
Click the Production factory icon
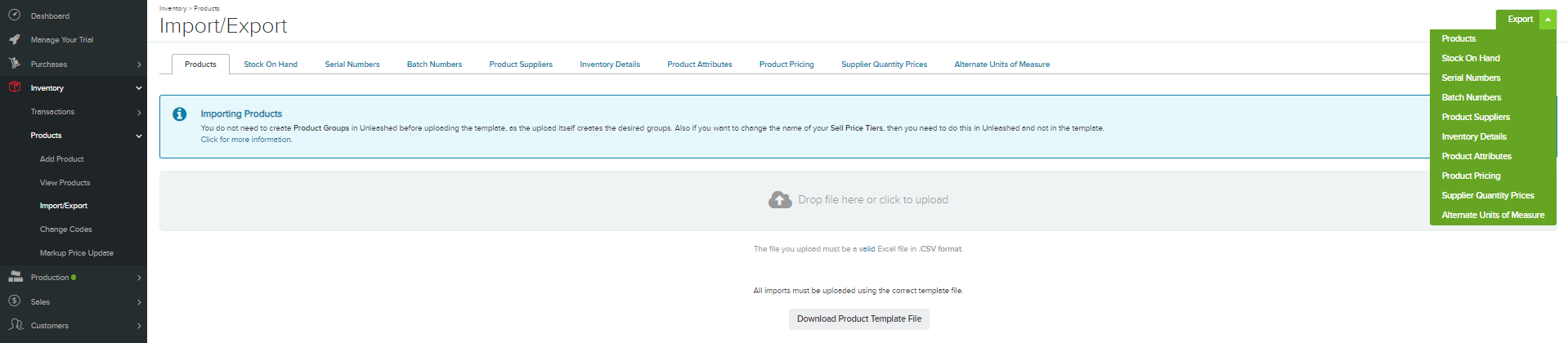(15, 277)
